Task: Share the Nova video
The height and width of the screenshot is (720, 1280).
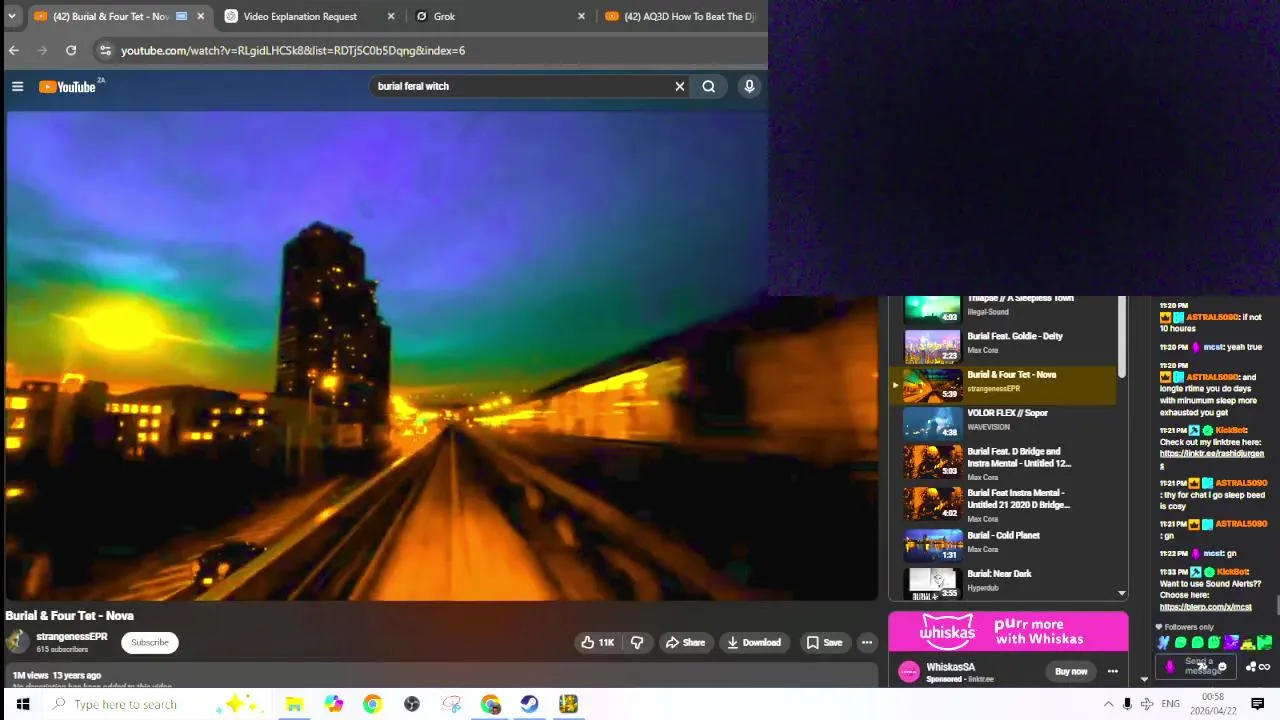Action: [x=686, y=643]
